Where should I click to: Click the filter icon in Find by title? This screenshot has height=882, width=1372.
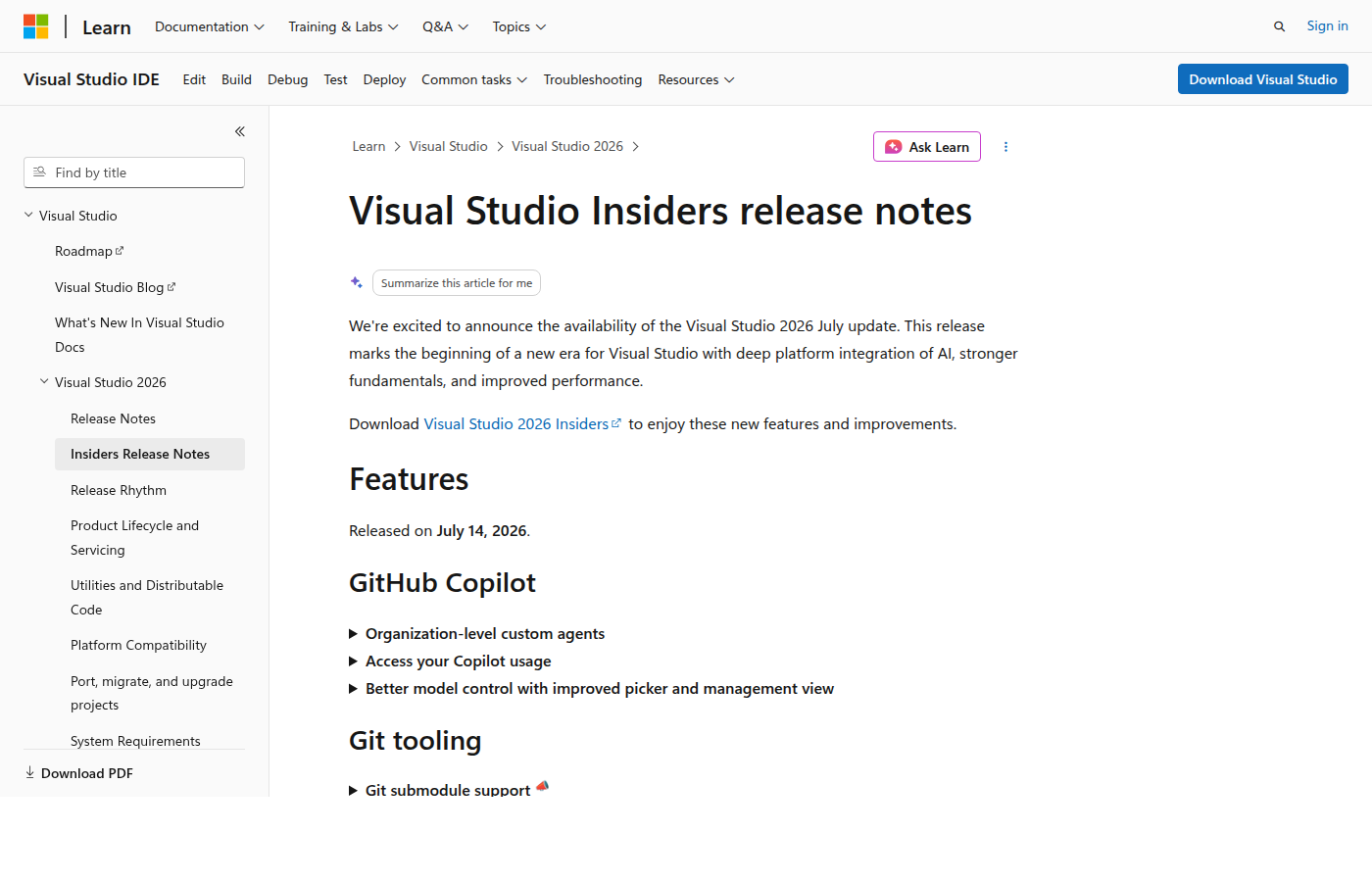point(39,171)
